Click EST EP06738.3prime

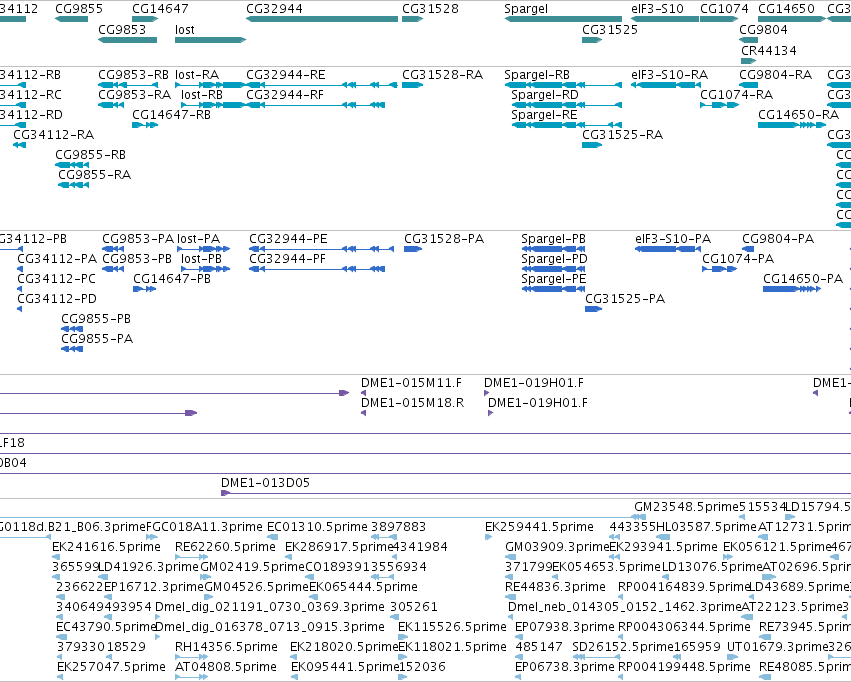(564, 666)
